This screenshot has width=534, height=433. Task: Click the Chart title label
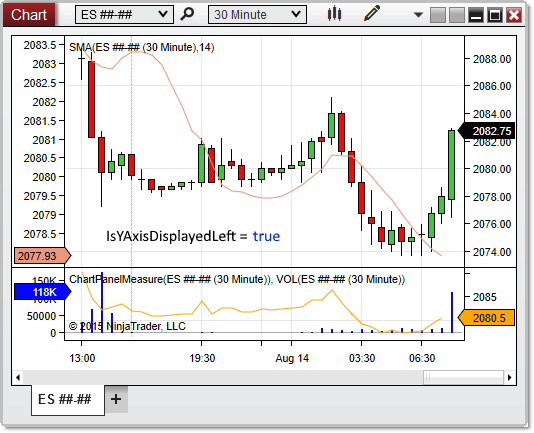click(x=29, y=15)
